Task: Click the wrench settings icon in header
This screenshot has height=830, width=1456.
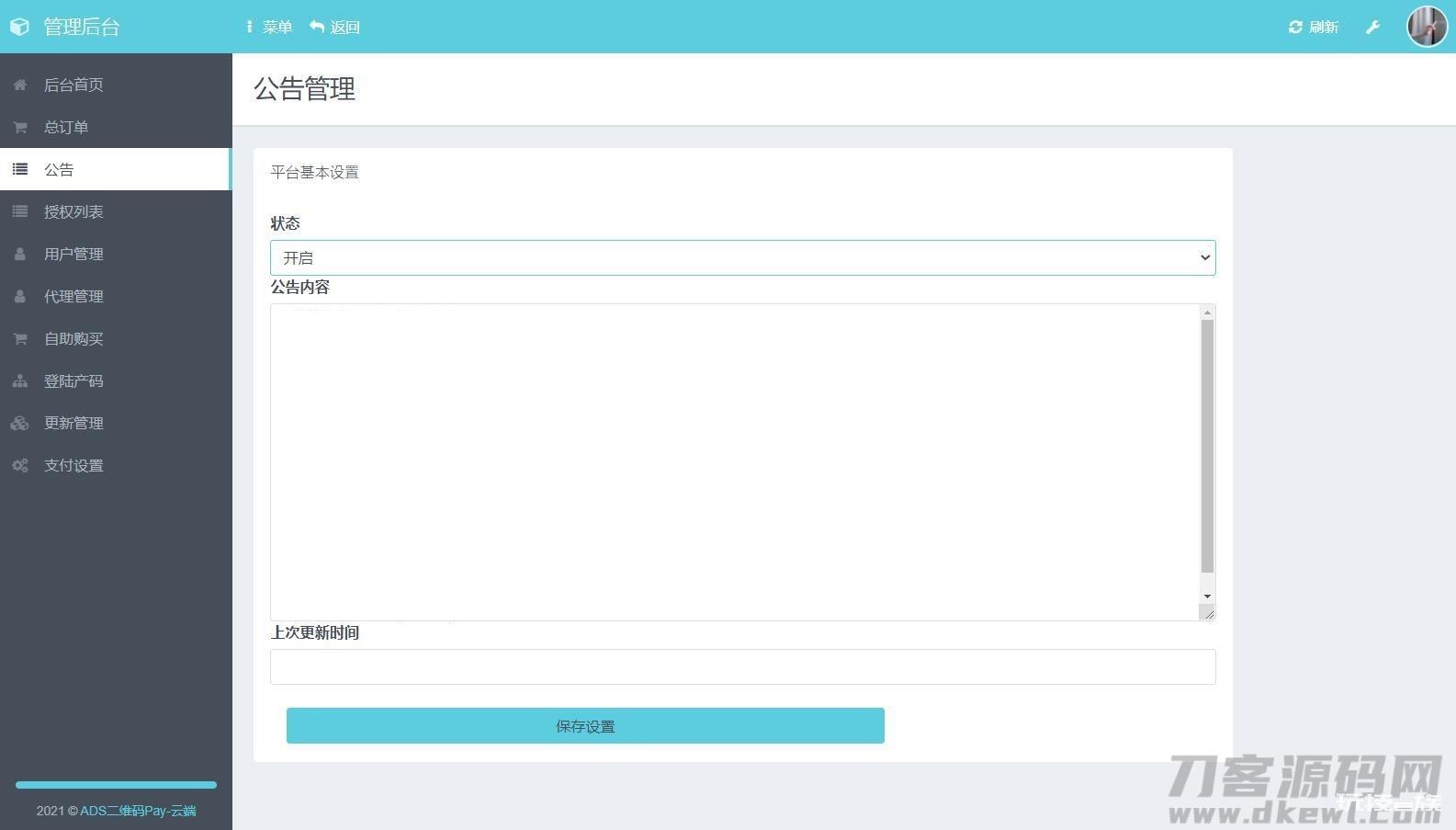Action: (1372, 27)
